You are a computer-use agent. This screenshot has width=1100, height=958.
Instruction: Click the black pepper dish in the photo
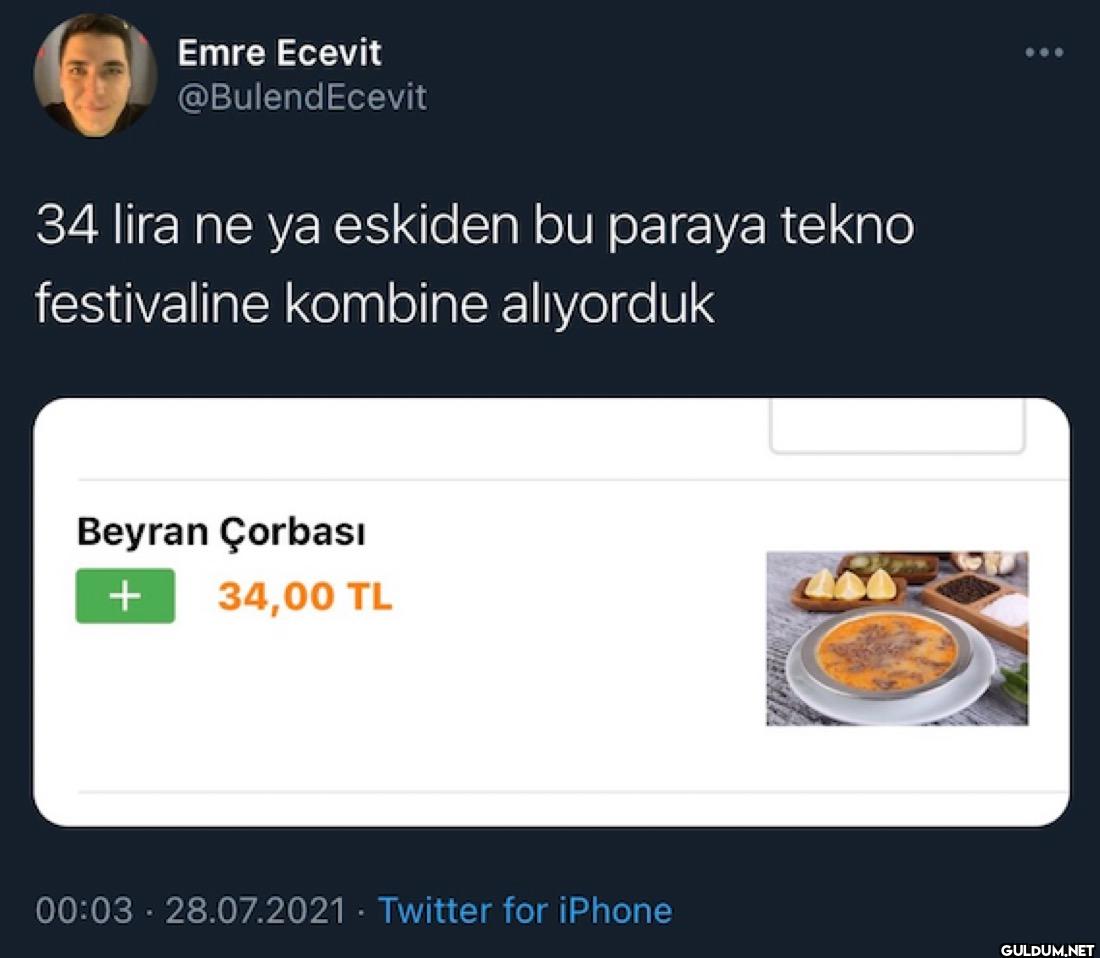click(x=968, y=590)
